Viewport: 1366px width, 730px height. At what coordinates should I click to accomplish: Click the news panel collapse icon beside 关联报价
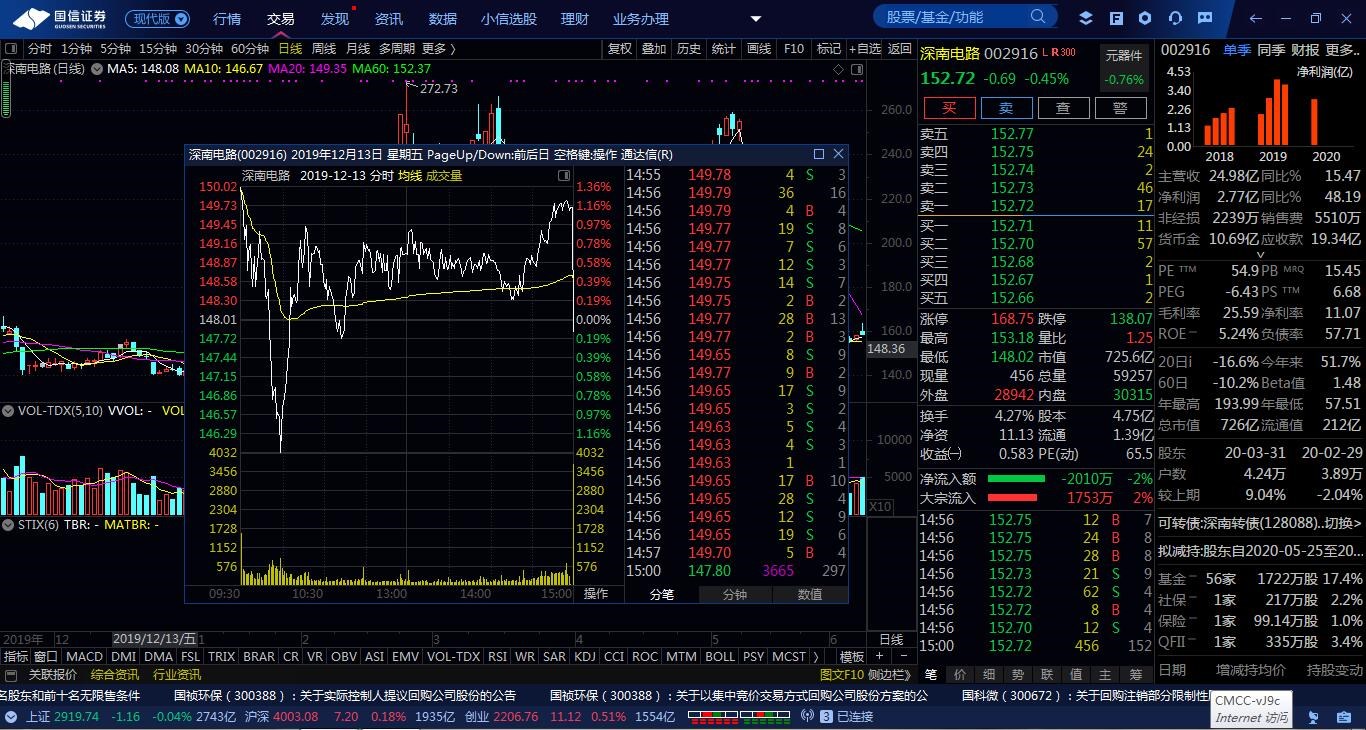(11, 675)
